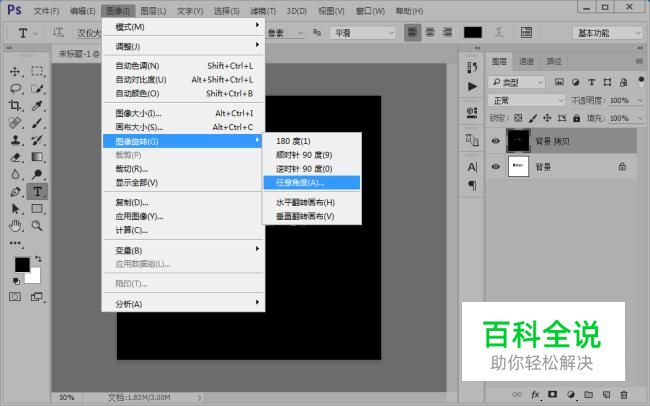
Task: Open Actions panel play icon
Action: click(x=472, y=86)
